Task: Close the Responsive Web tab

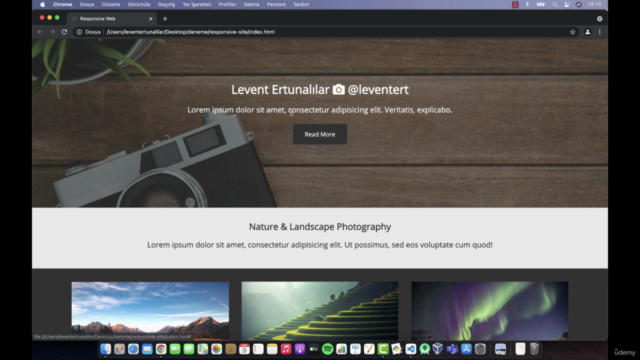Action: point(151,18)
